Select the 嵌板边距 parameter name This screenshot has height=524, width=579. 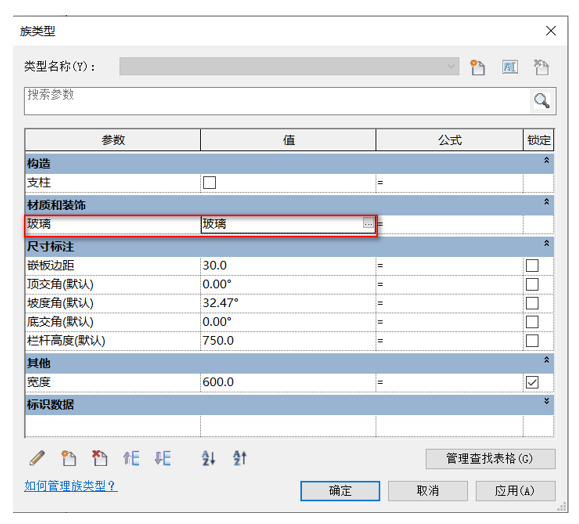tap(113, 266)
